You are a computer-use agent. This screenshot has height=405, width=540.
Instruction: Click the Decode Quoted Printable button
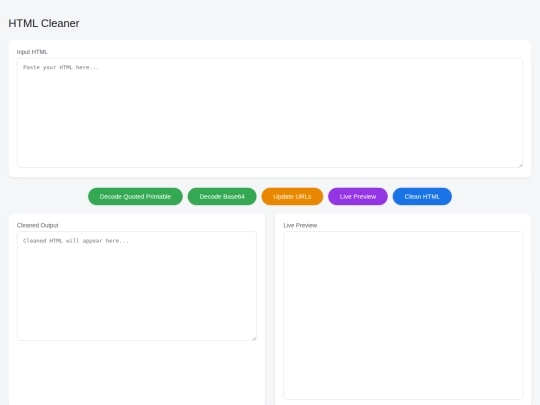coord(135,196)
